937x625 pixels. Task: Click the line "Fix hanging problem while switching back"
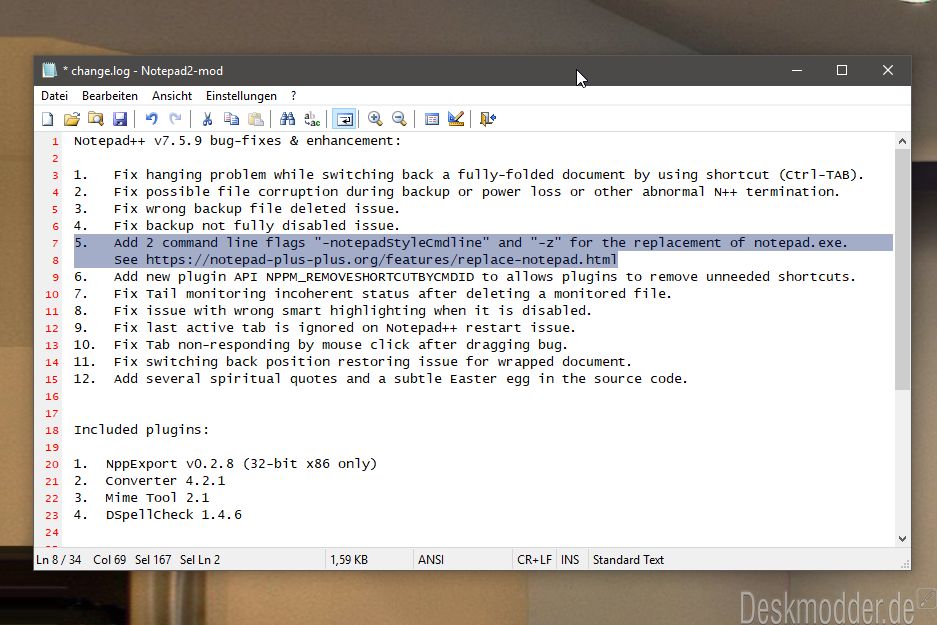pyautogui.click(x=469, y=175)
